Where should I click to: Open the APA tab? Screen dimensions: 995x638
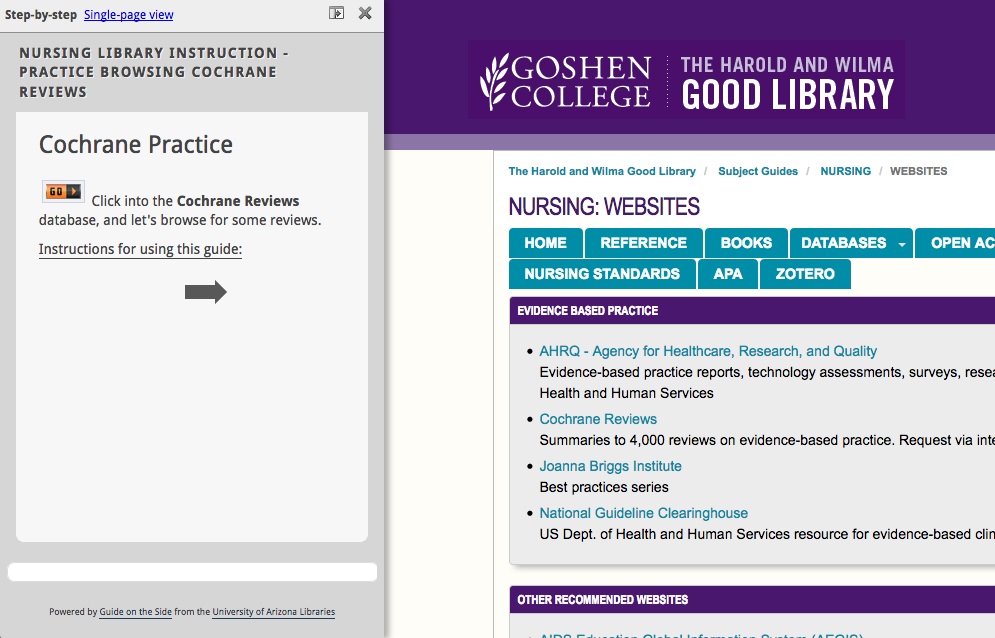727,274
